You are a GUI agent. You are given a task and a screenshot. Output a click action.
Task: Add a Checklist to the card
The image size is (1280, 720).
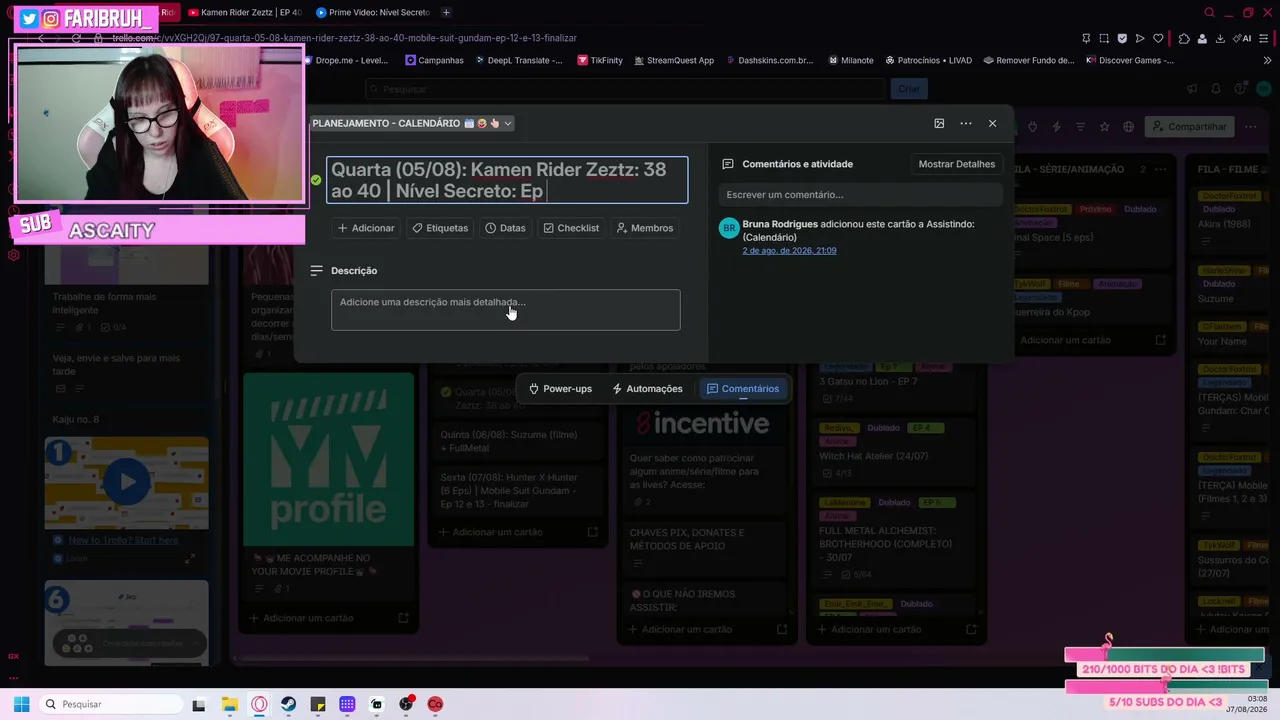571,228
